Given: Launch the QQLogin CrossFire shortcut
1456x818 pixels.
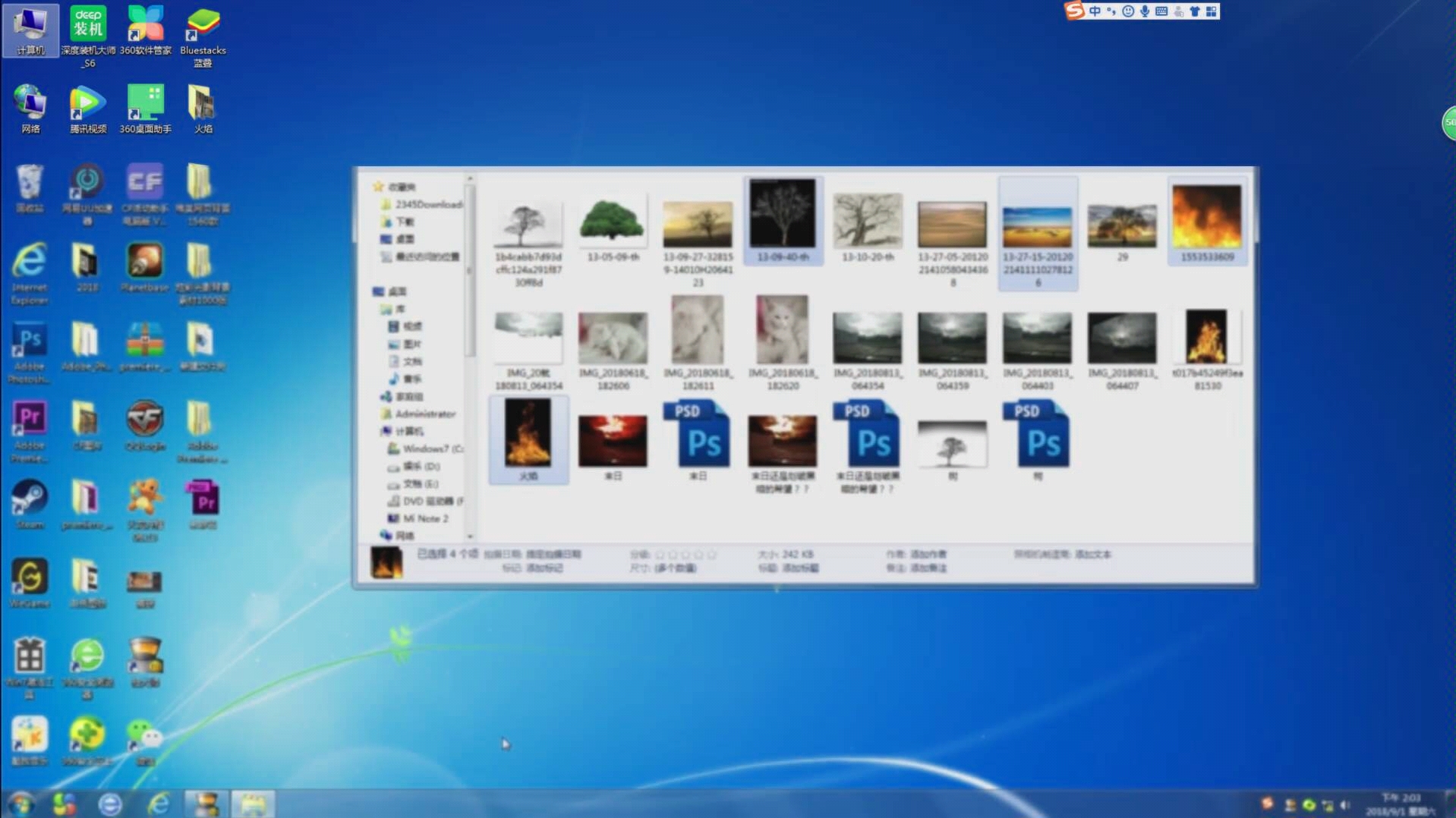Looking at the screenshot, I should point(145,424).
